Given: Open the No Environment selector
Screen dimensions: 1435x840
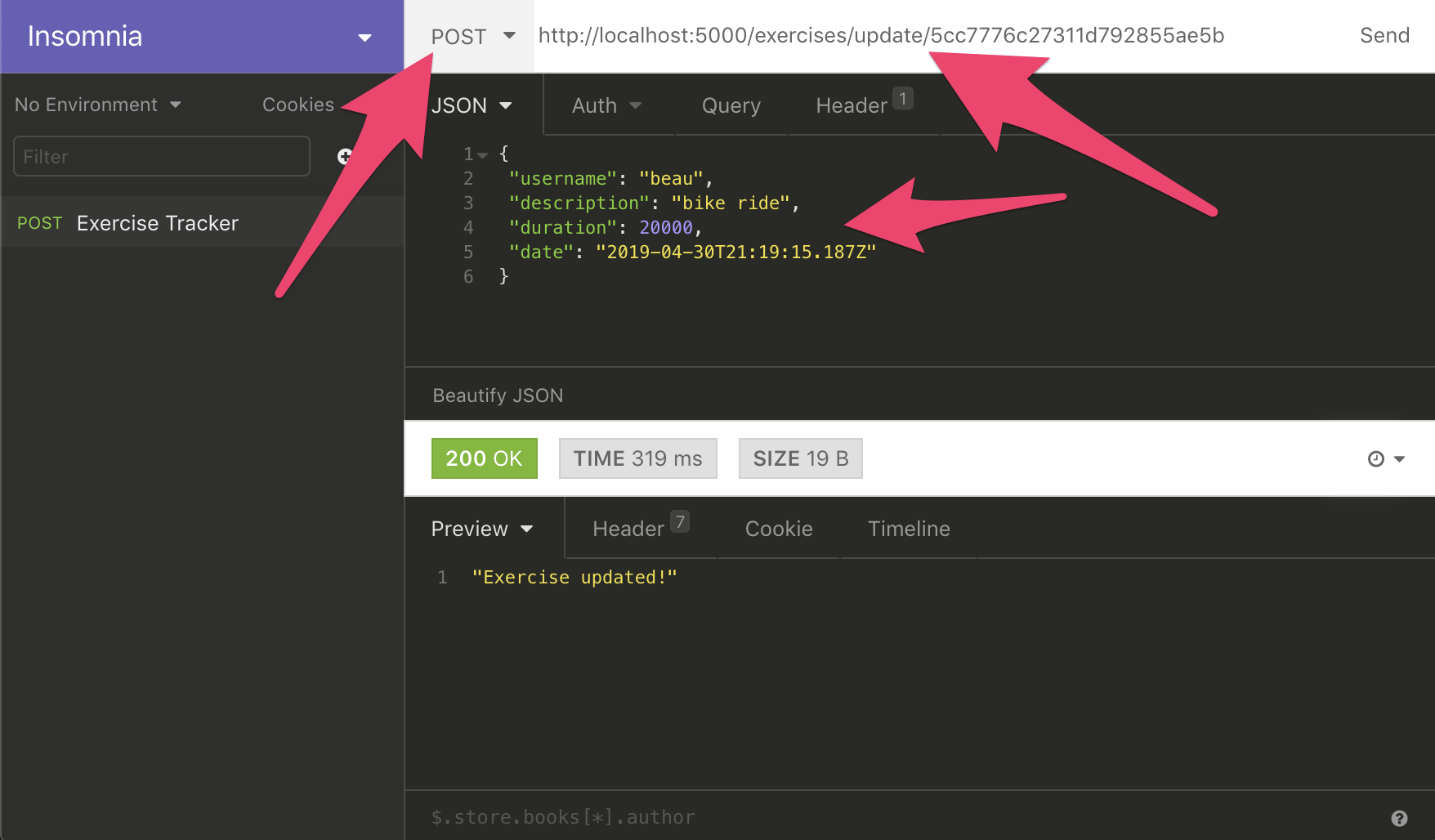Looking at the screenshot, I should point(98,104).
